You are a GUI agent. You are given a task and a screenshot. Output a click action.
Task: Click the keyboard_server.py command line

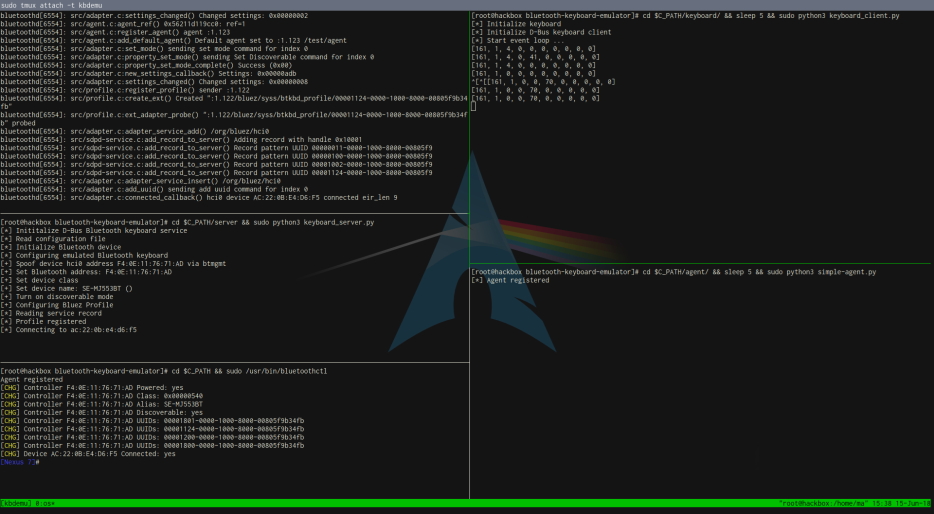tap(187, 222)
